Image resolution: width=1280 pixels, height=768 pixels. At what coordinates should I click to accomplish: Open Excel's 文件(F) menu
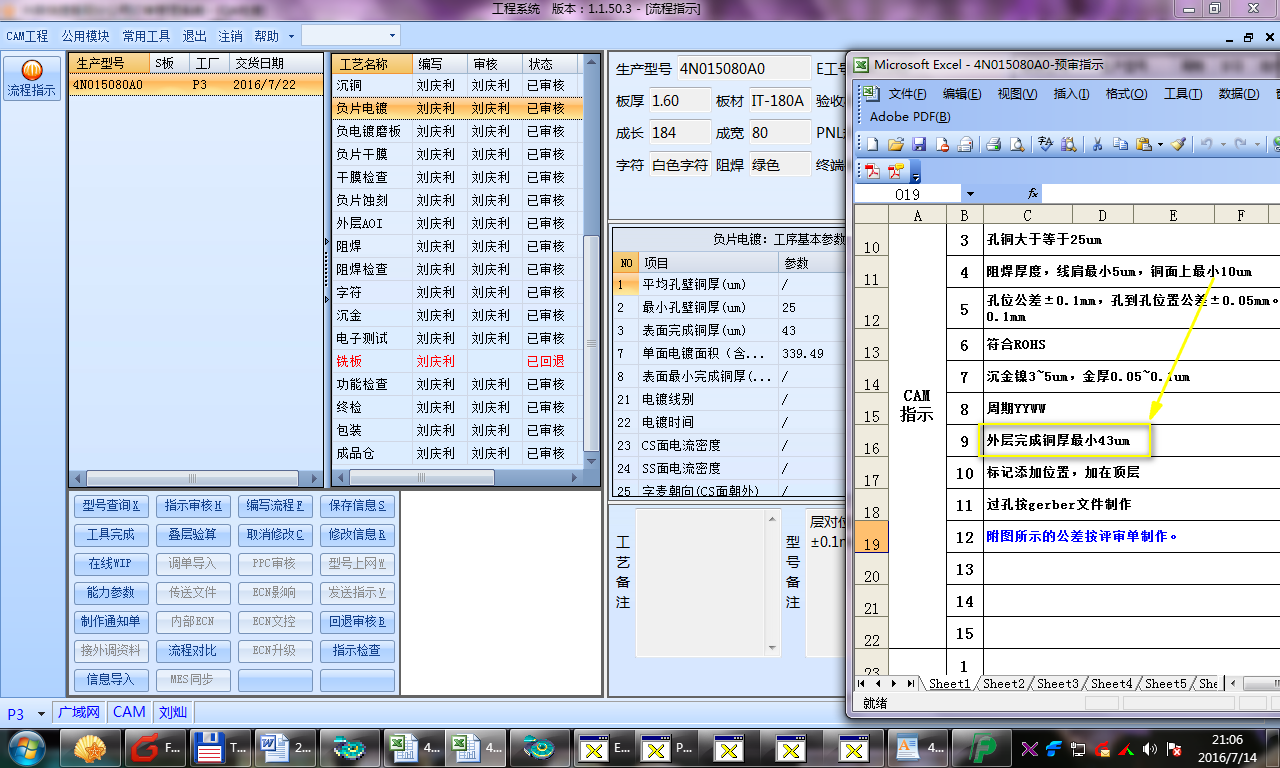click(x=907, y=93)
